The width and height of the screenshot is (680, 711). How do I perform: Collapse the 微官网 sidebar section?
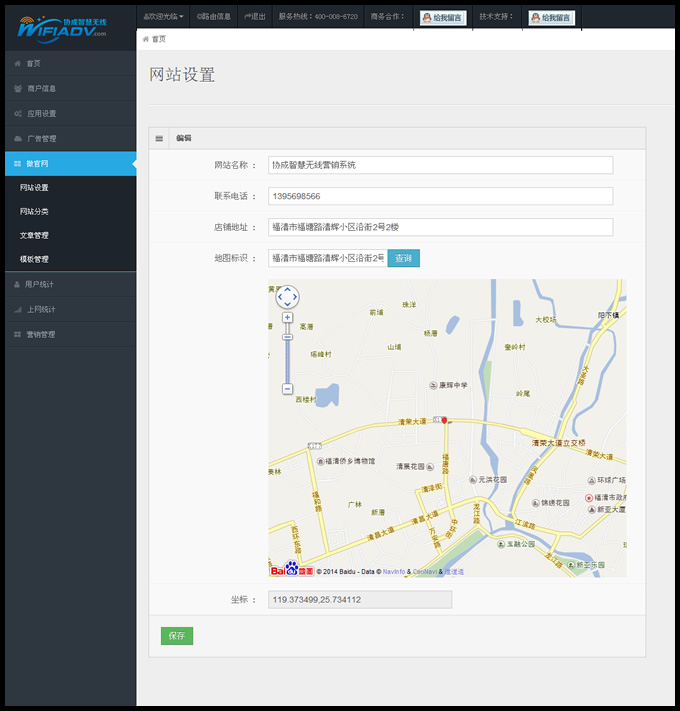point(68,163)
